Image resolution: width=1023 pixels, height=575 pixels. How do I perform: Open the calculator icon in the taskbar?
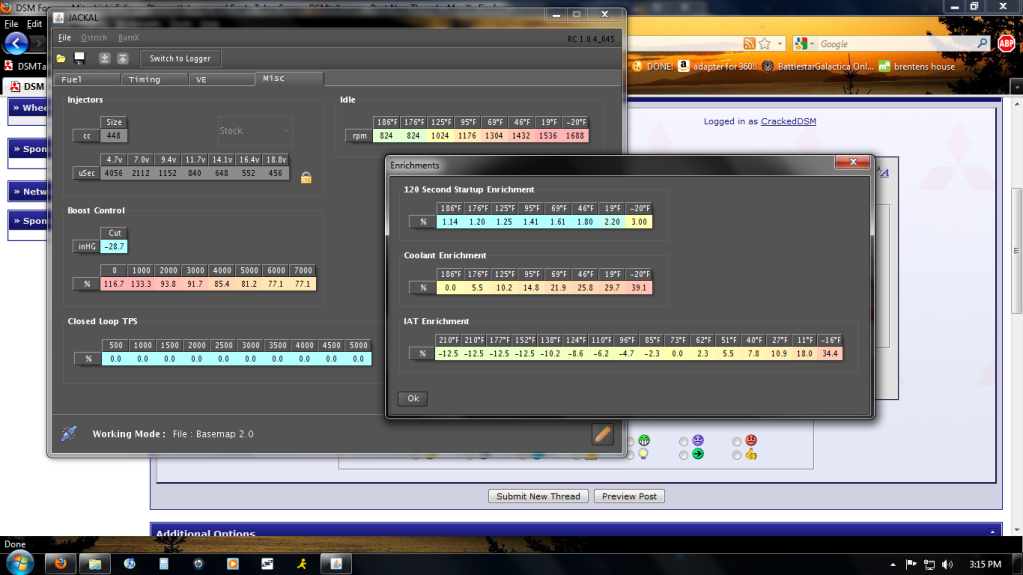164,563
